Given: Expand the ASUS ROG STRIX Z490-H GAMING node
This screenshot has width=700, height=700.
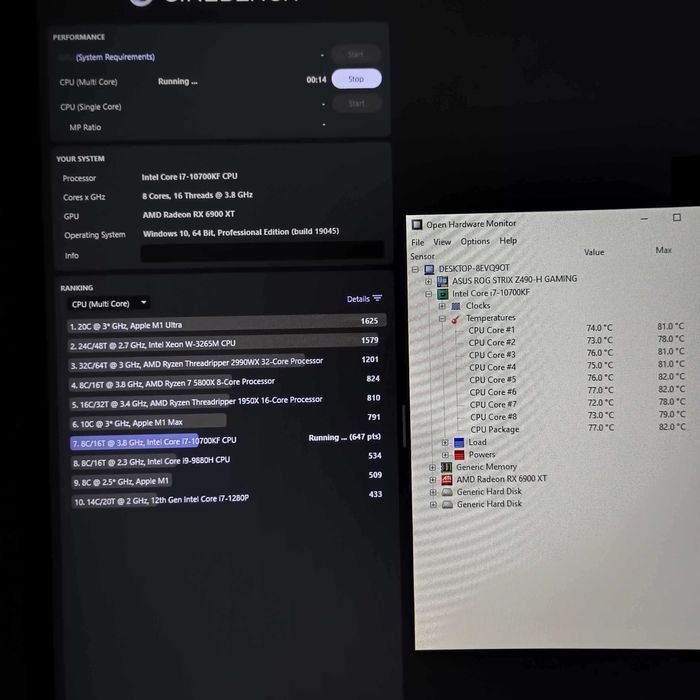Looking at the screenshot, I should point(429,282).
